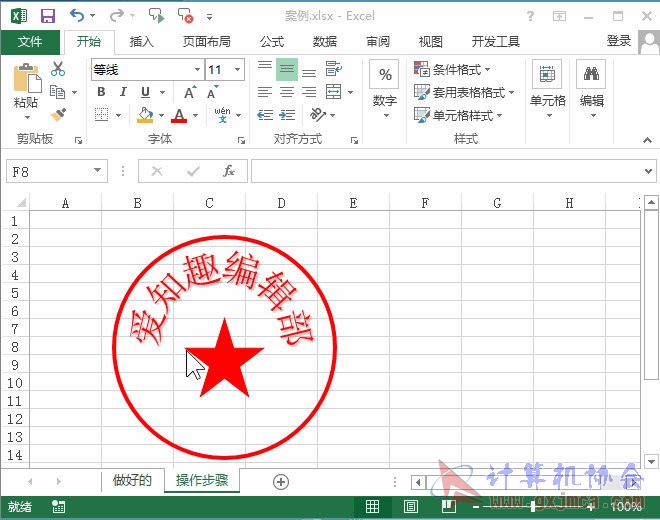Image resolution: width=660 pixels, height=520 pixels.
Task: Toggle the middle align button
Action: tap(287, 69)
